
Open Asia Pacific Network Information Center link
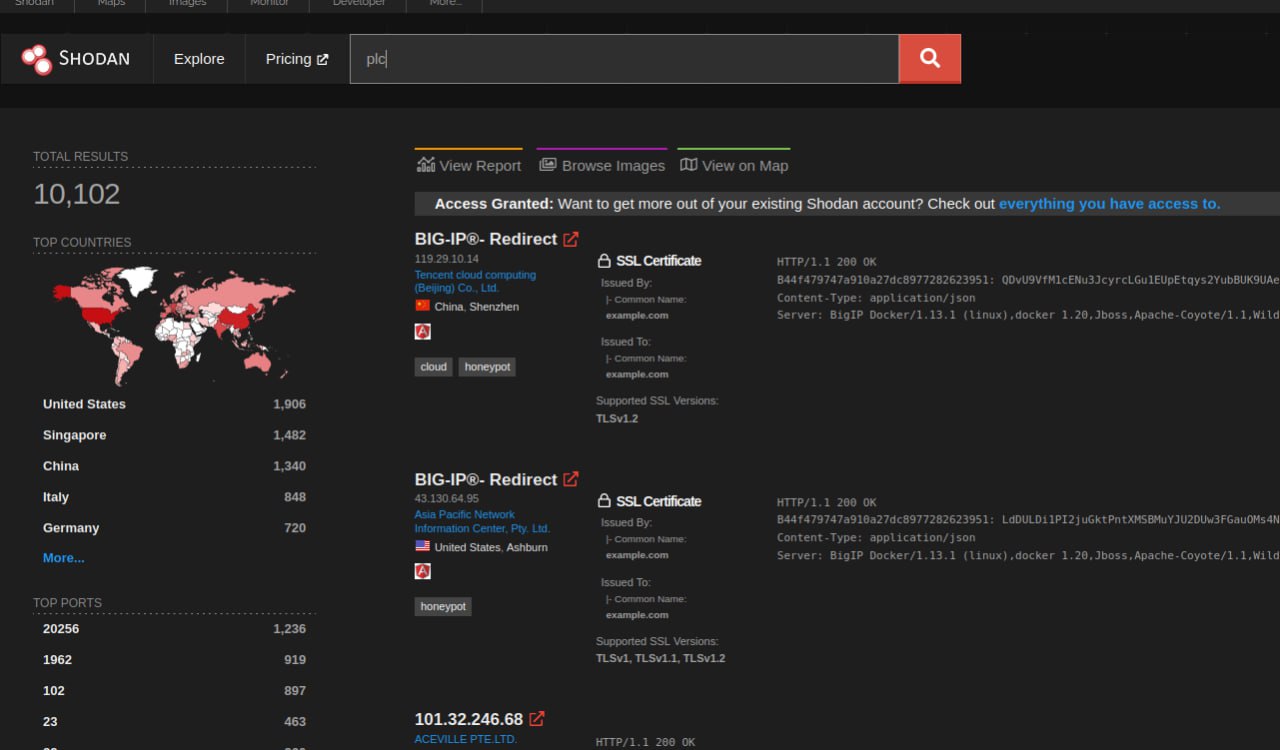pos(482,521)
